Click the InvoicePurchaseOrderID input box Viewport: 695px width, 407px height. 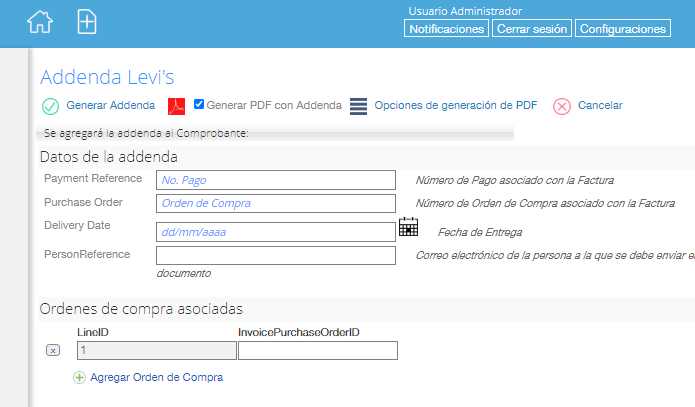pyautogui.click(x=318, y=350)
